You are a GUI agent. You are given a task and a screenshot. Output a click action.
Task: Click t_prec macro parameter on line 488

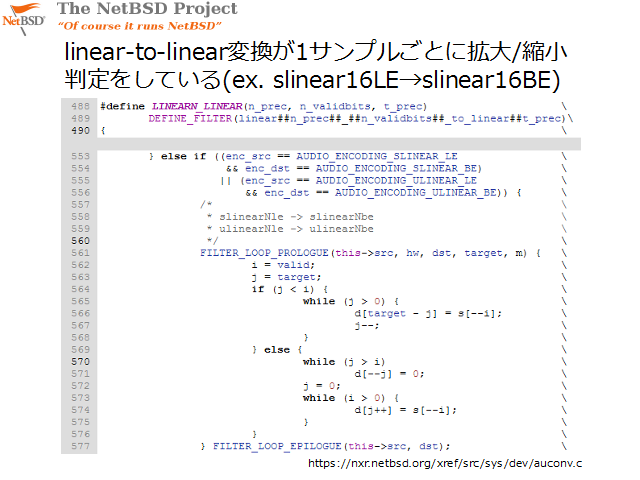[x=402, y=107]
